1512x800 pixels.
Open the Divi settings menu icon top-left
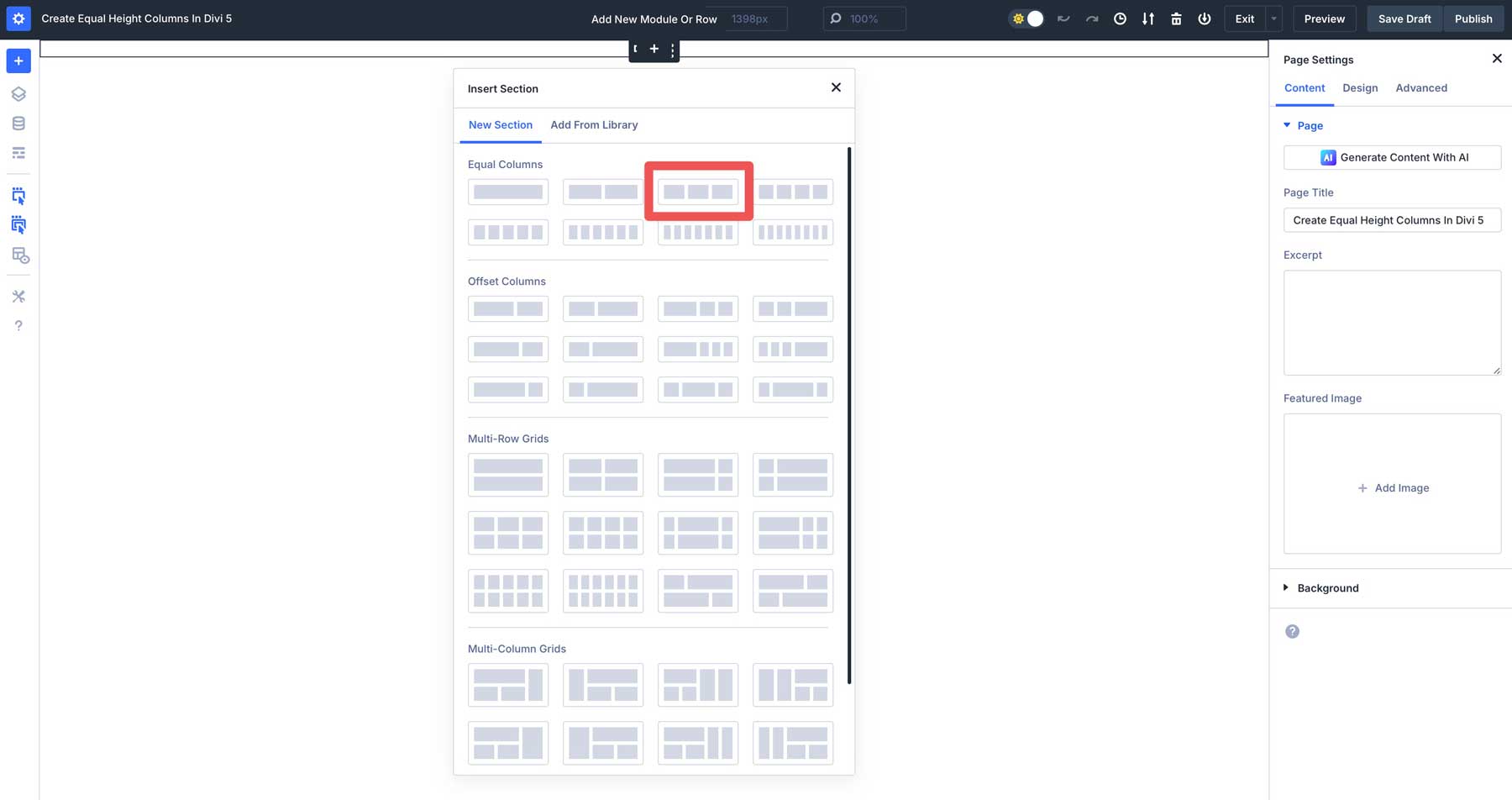pos(18,18)
